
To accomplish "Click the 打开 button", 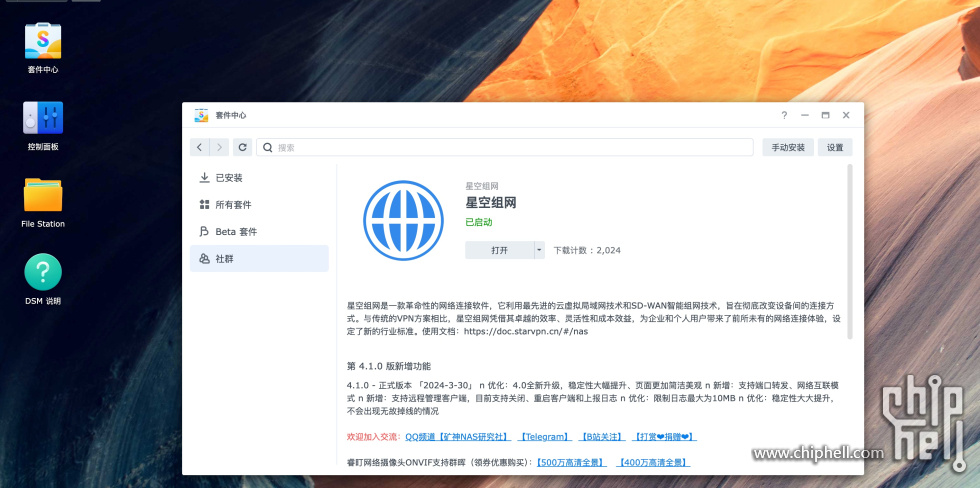I will pos(499,250).
